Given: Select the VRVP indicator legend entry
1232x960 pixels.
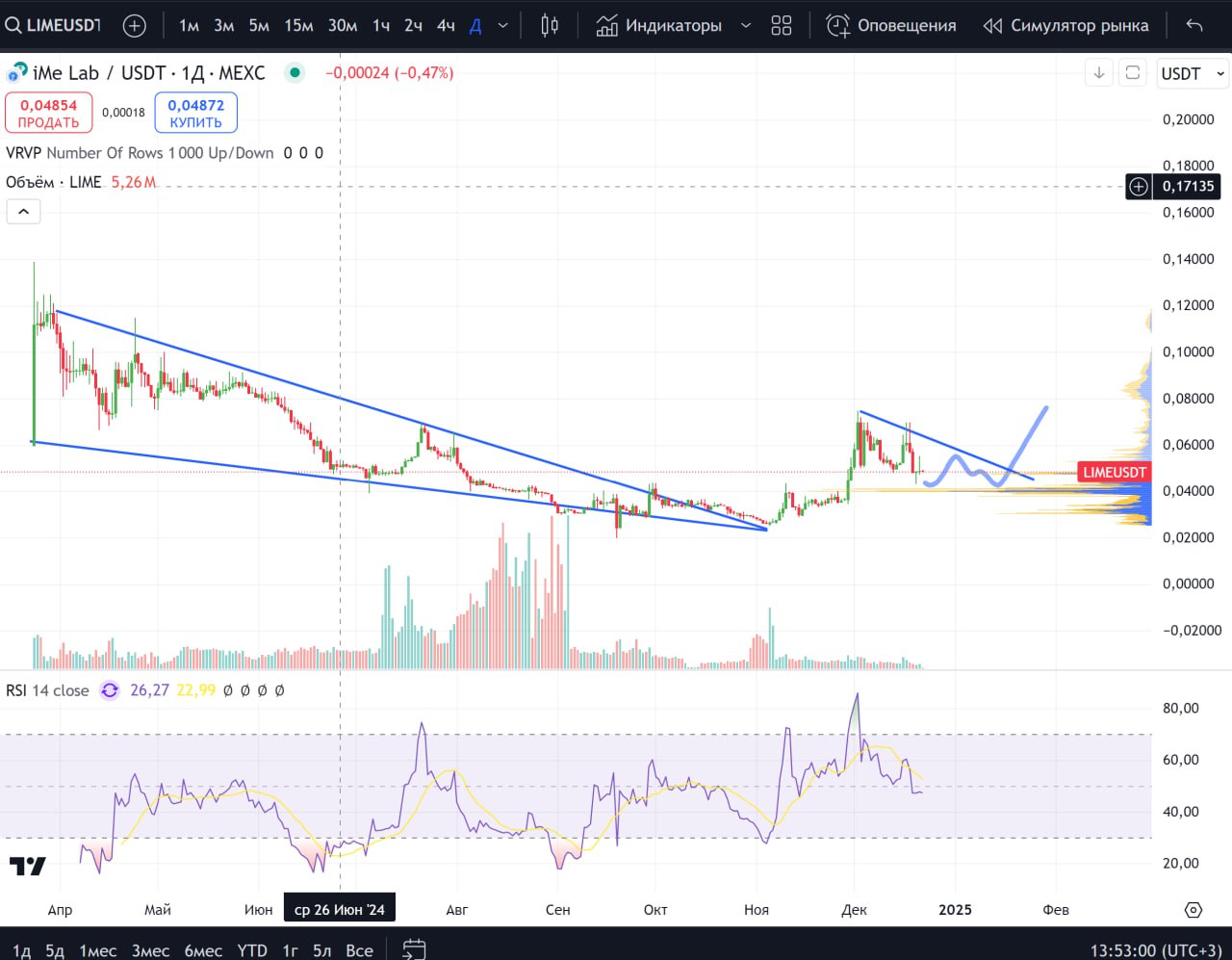Looking at the screenshot, I should coord(164,153).
